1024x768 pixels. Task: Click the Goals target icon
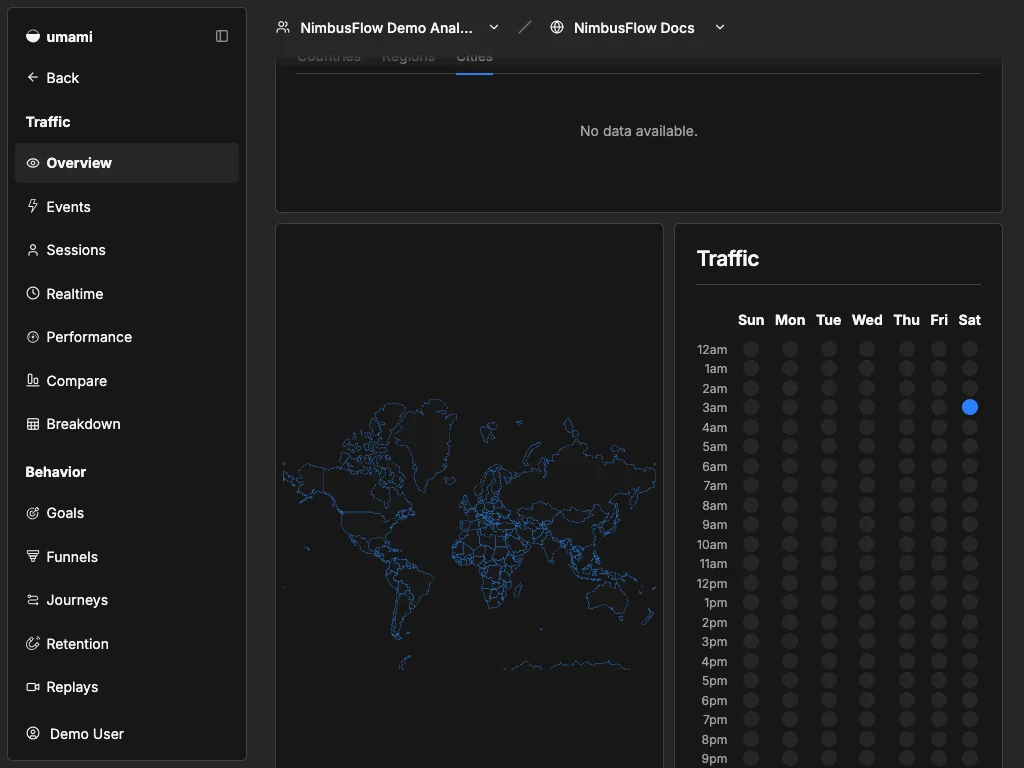tap(33, 513)
